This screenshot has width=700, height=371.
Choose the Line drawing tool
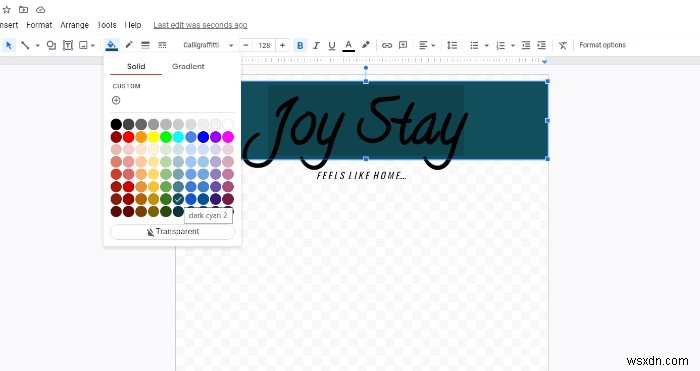click(25, 45)
